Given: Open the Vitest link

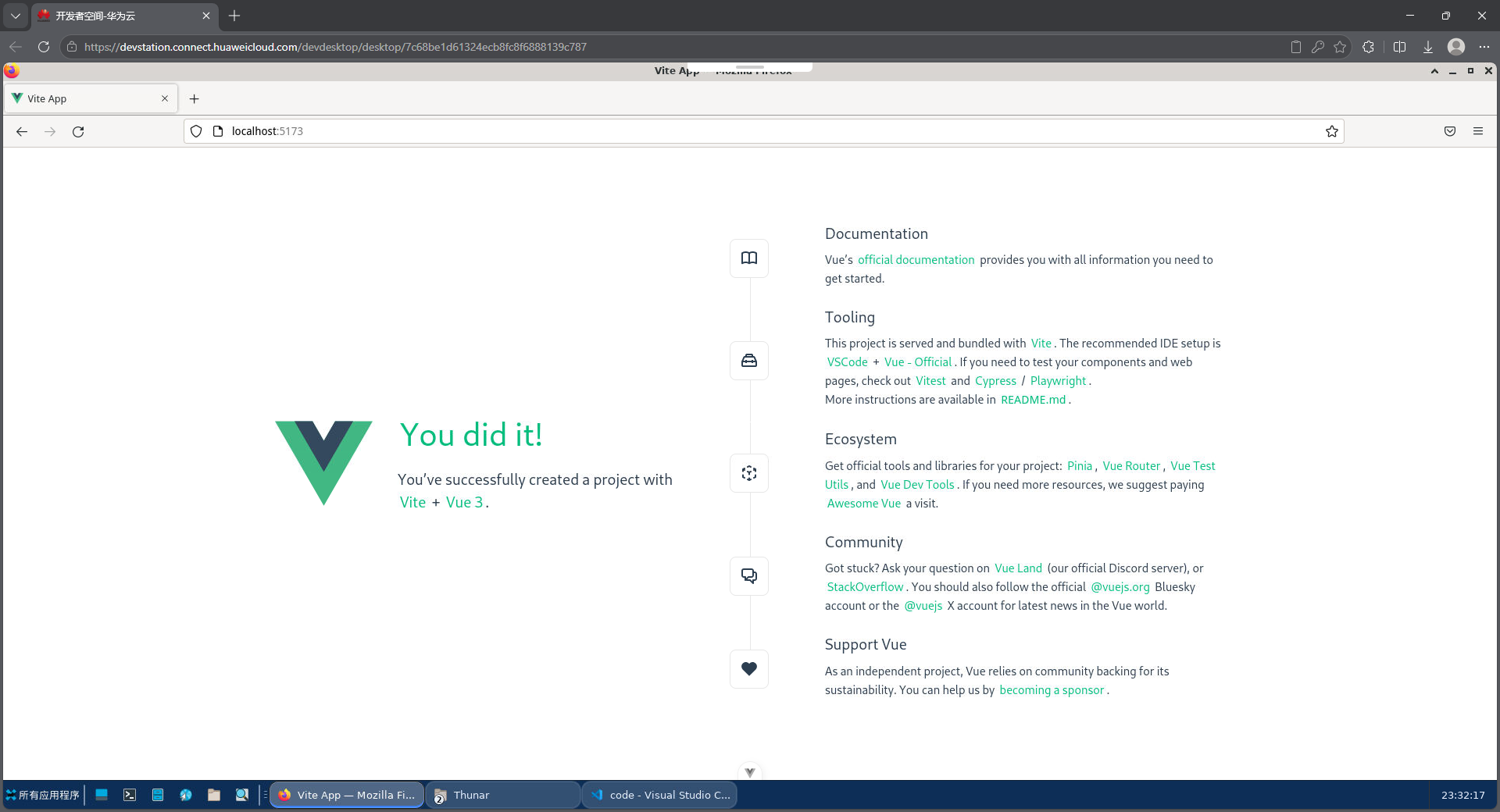Looking at the screenshot, I should pyautogui.click(x=930, y=381).
